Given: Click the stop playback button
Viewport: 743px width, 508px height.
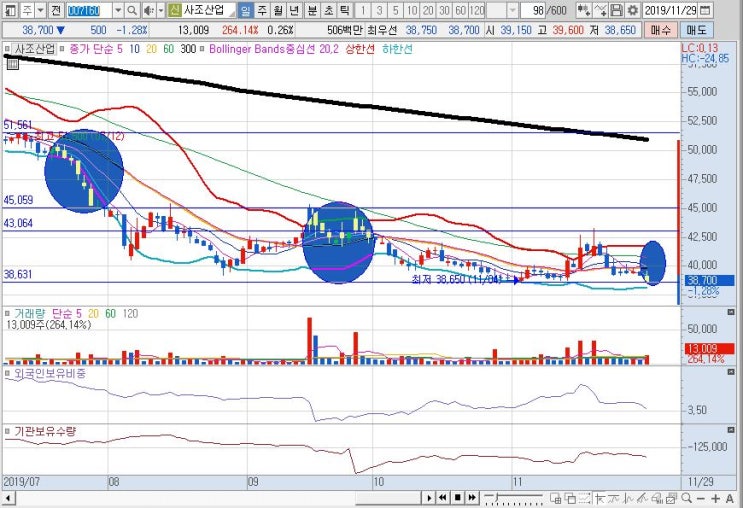Looking at the screenshot, I should (458, 498).
